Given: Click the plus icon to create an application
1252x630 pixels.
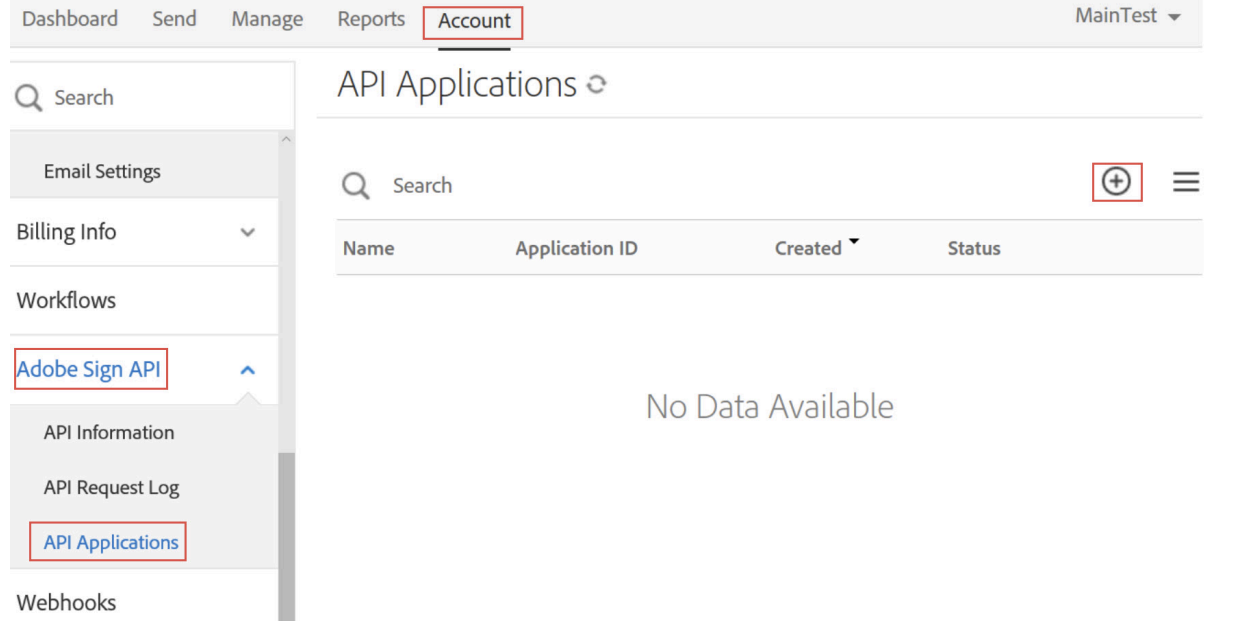Looking at the screenshot, I should (1116, 181).
